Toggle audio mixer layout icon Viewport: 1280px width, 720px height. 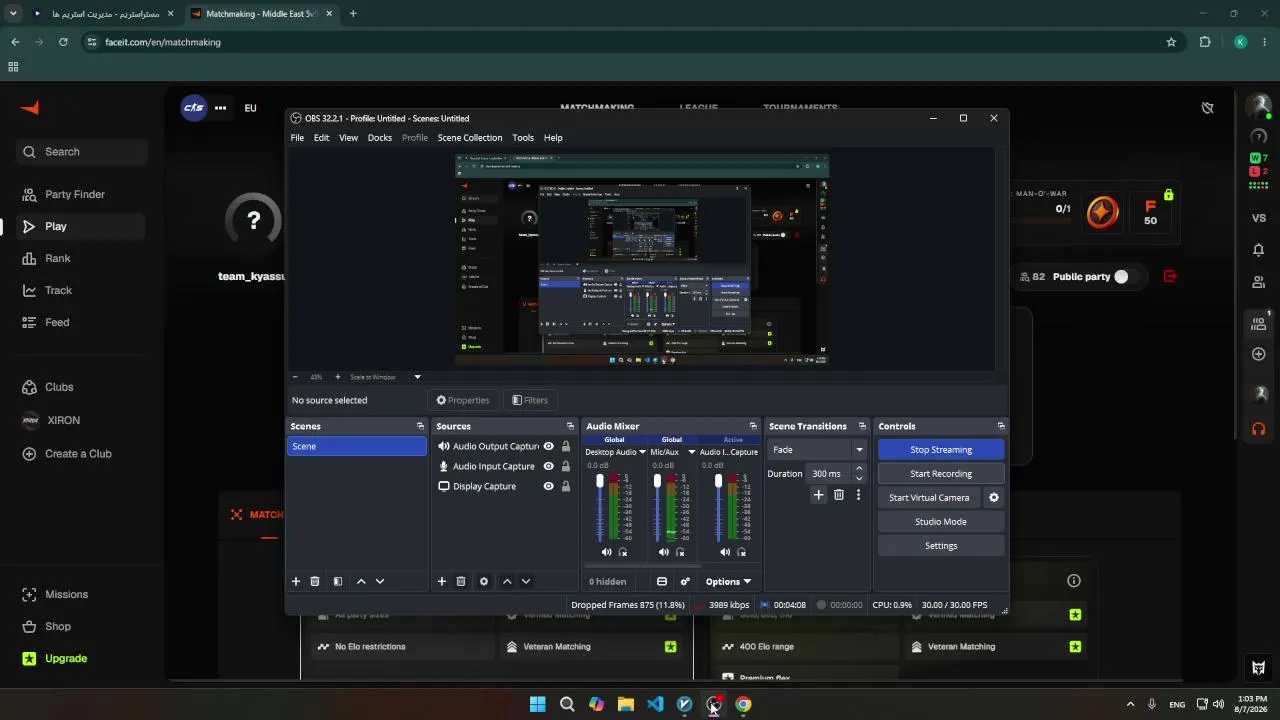pyautogui.click(x=662, y=581)
